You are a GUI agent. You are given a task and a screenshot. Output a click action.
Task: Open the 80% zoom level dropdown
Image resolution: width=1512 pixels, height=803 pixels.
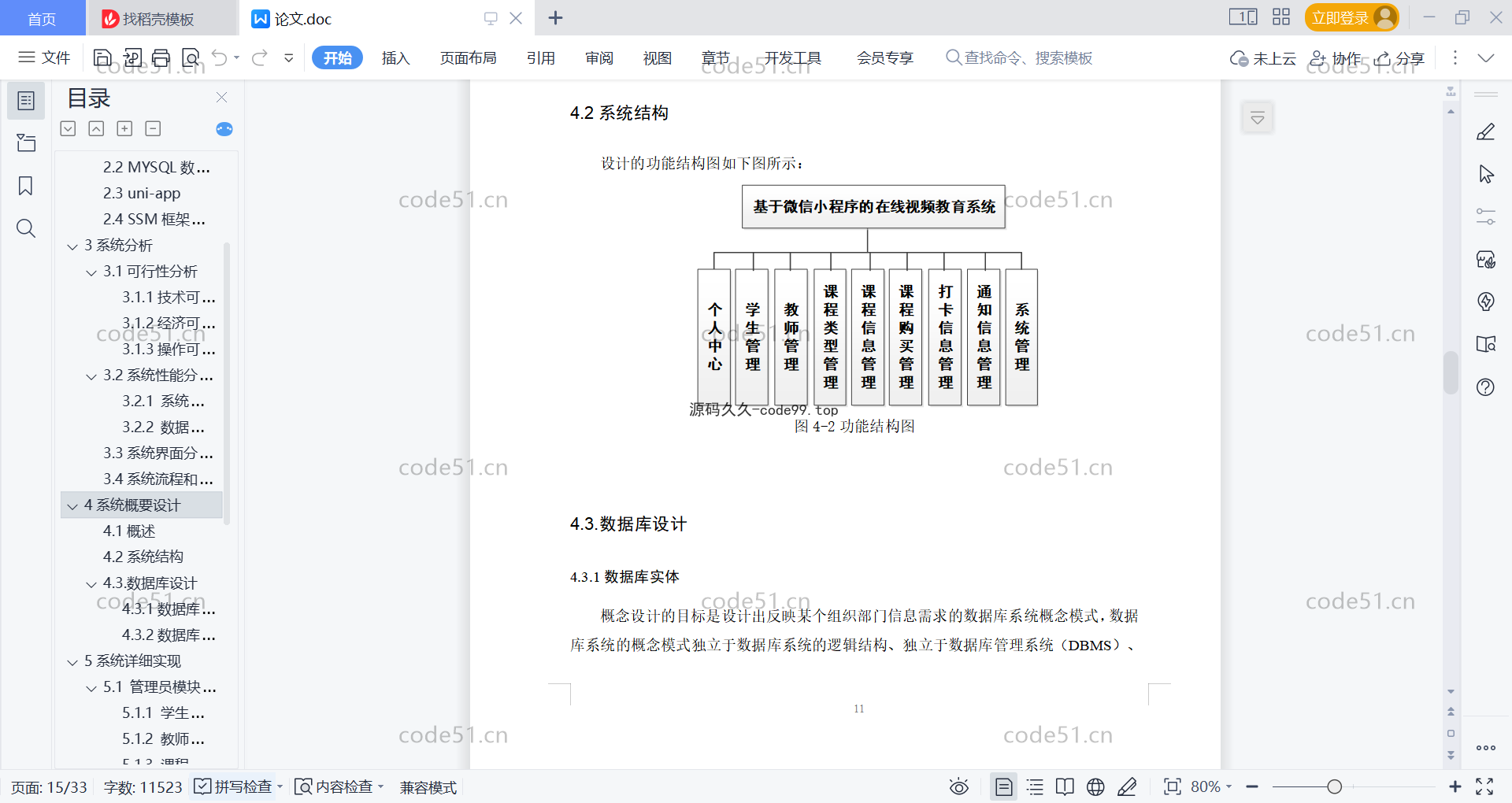click(x=1211, y=786)
